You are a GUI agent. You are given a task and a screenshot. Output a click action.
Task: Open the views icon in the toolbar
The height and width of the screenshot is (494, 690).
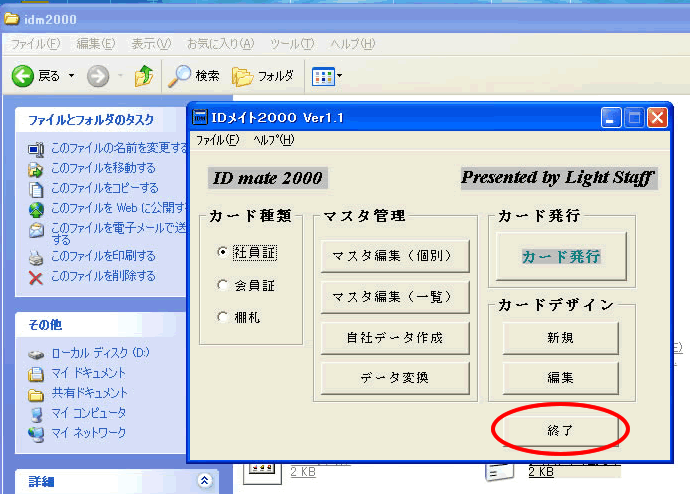323,77
